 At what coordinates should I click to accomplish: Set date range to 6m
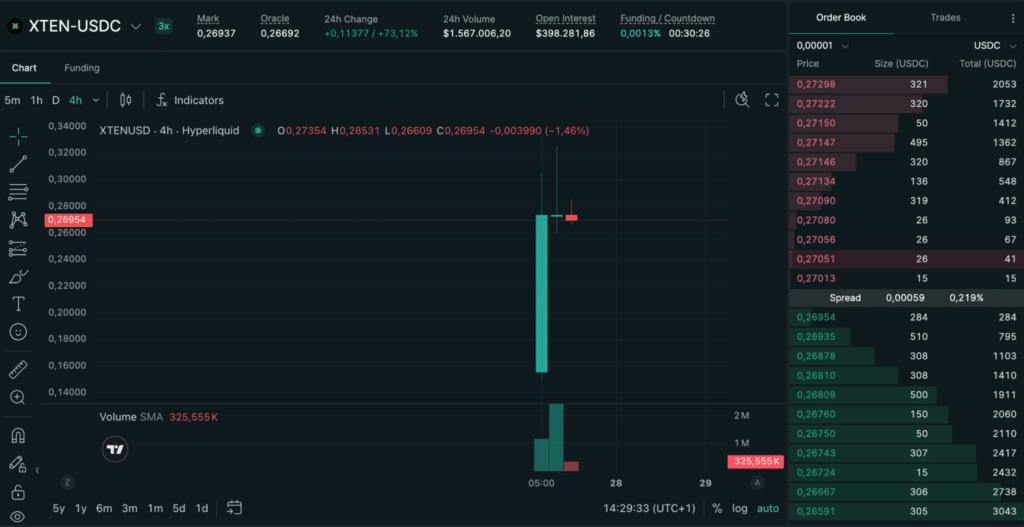click(104, 508)
